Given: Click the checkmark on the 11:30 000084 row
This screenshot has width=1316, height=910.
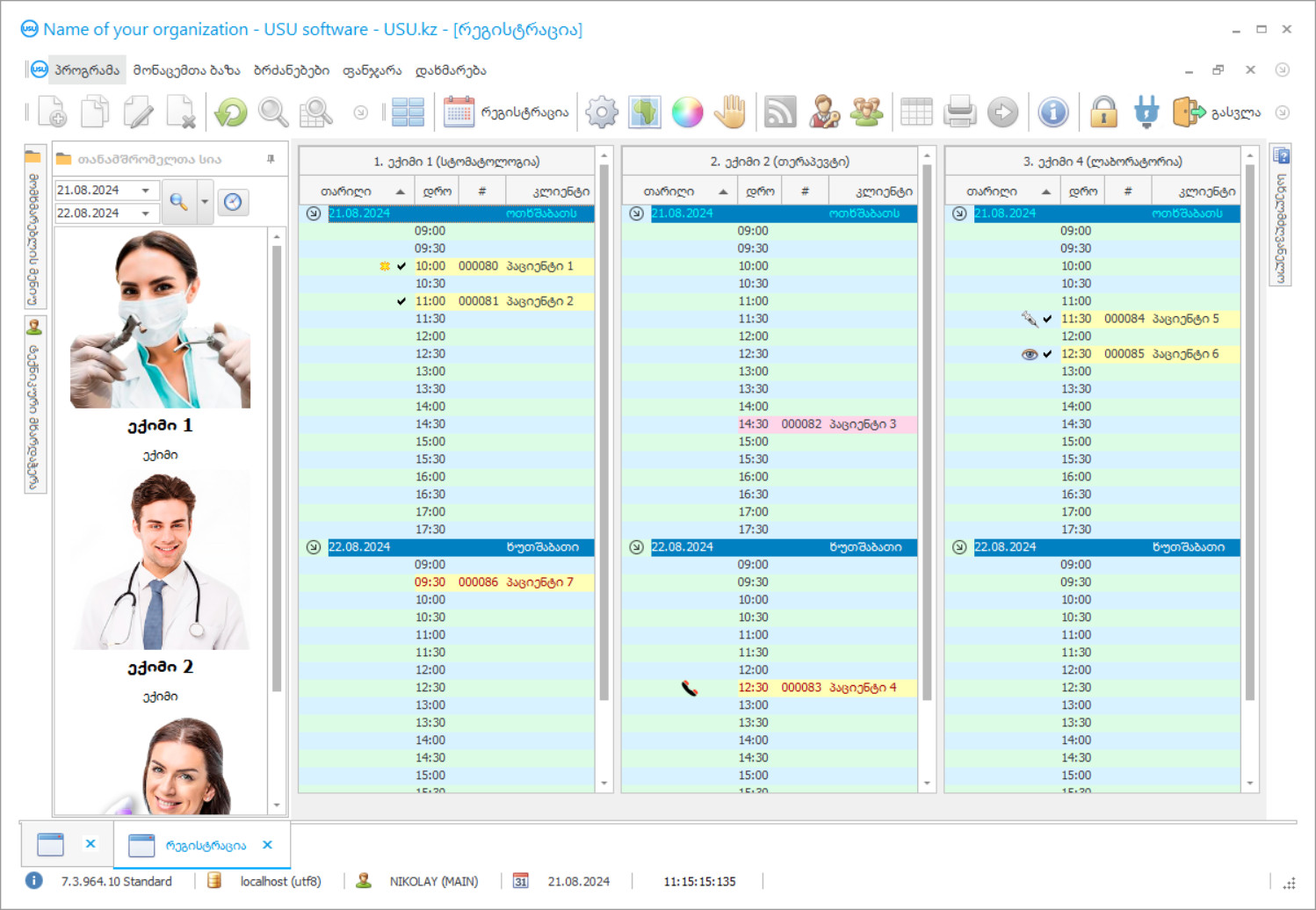Looking at the screenshot, I should click(1047, 319).
